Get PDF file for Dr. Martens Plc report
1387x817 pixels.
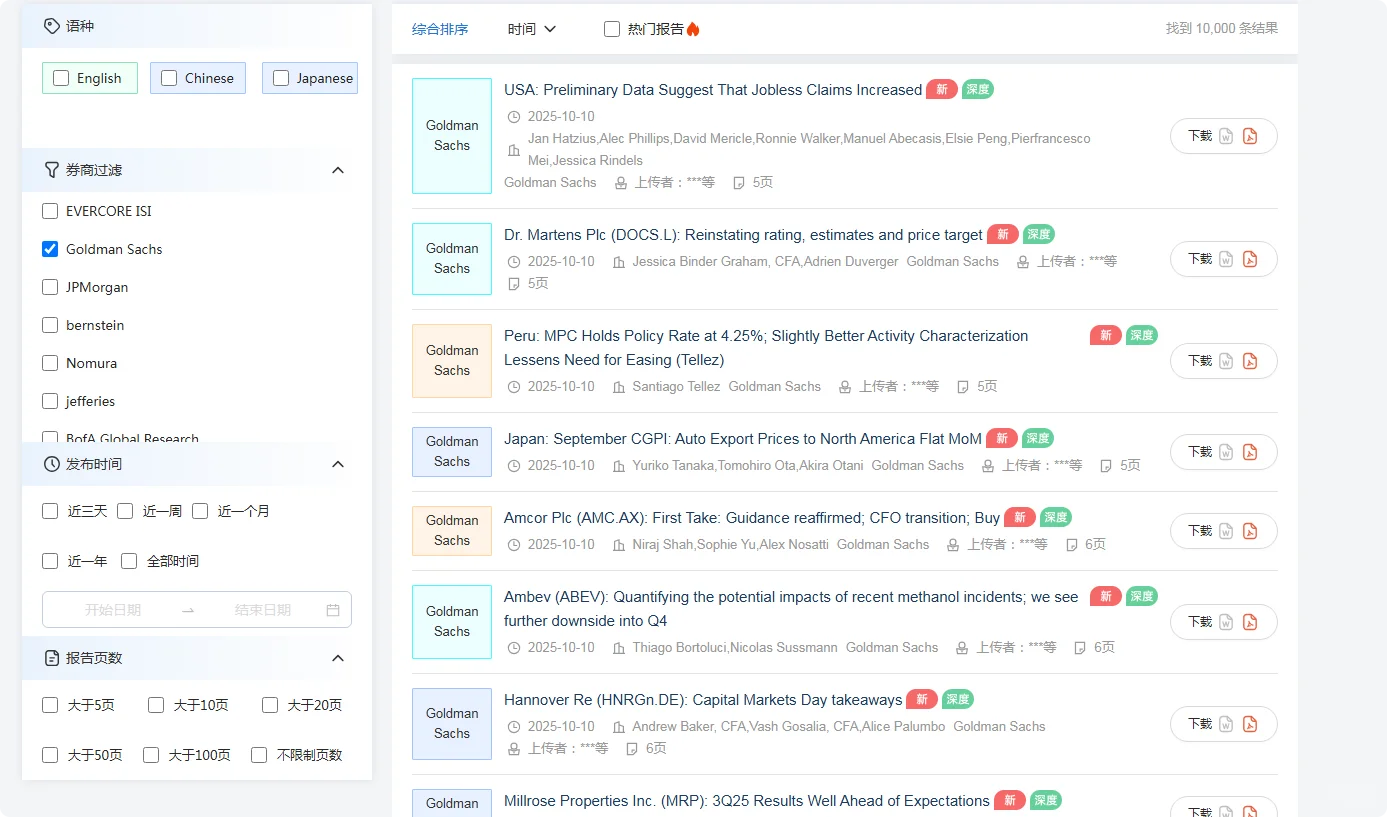tap(1250, 259)
